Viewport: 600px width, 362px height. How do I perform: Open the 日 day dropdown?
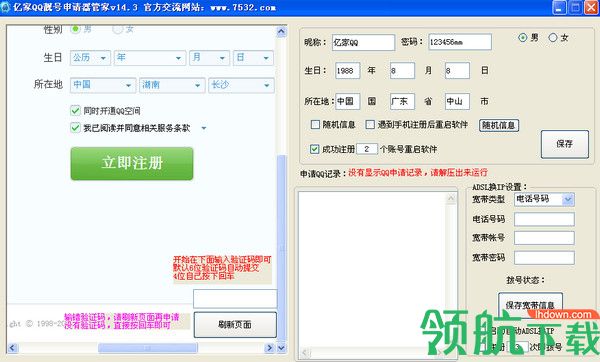(x=253, y=58)
